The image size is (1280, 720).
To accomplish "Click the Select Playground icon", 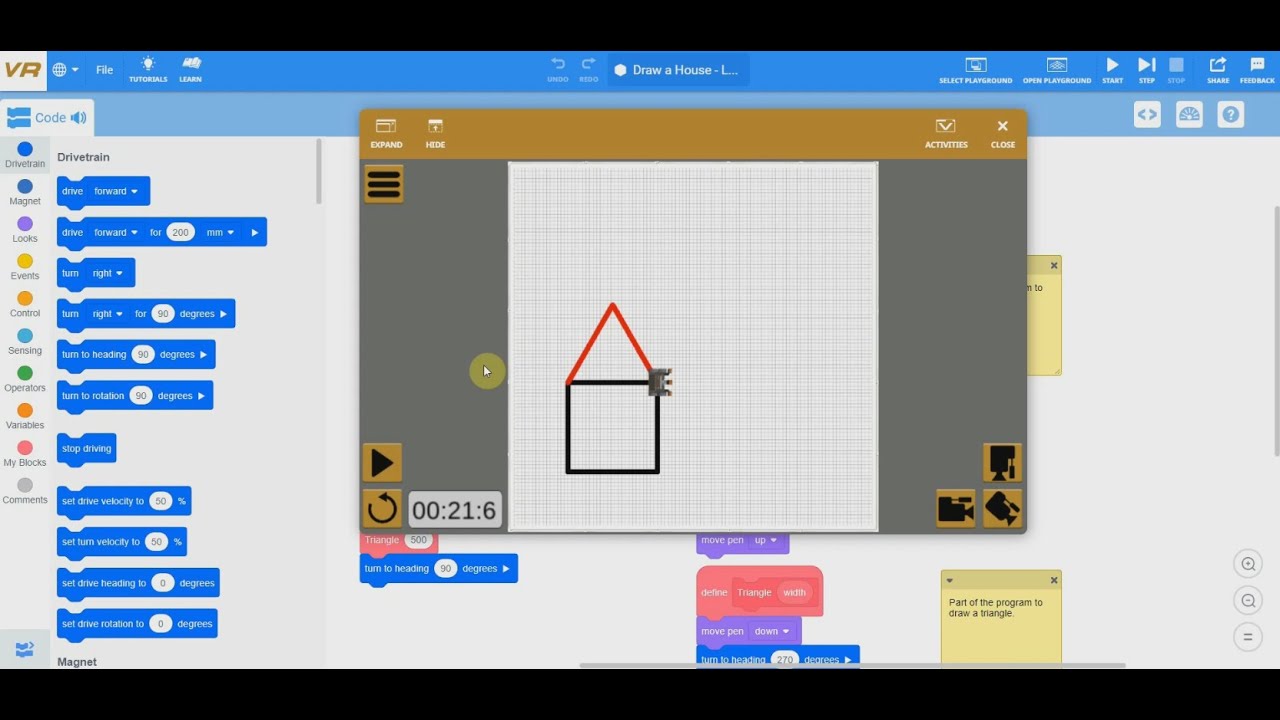I will point(976,70).
